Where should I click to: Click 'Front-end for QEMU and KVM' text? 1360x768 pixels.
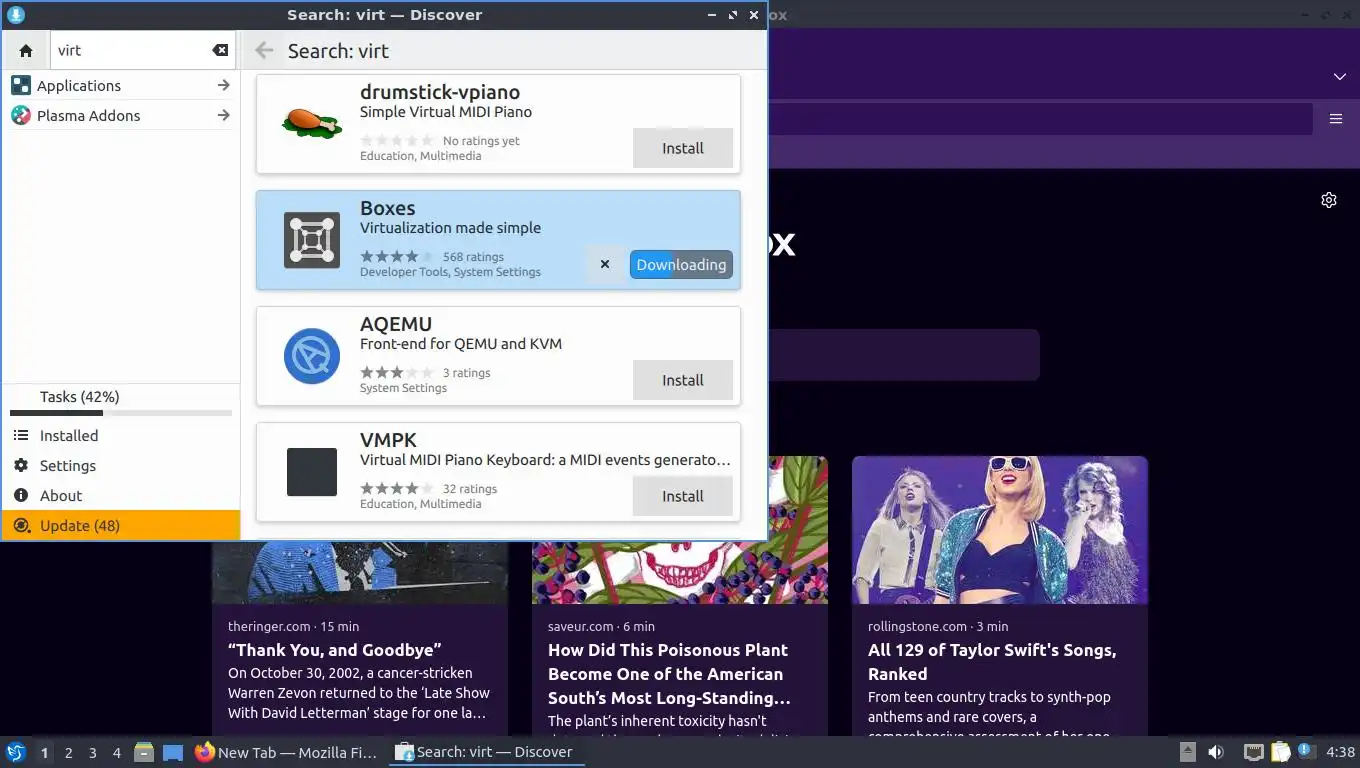461,344
